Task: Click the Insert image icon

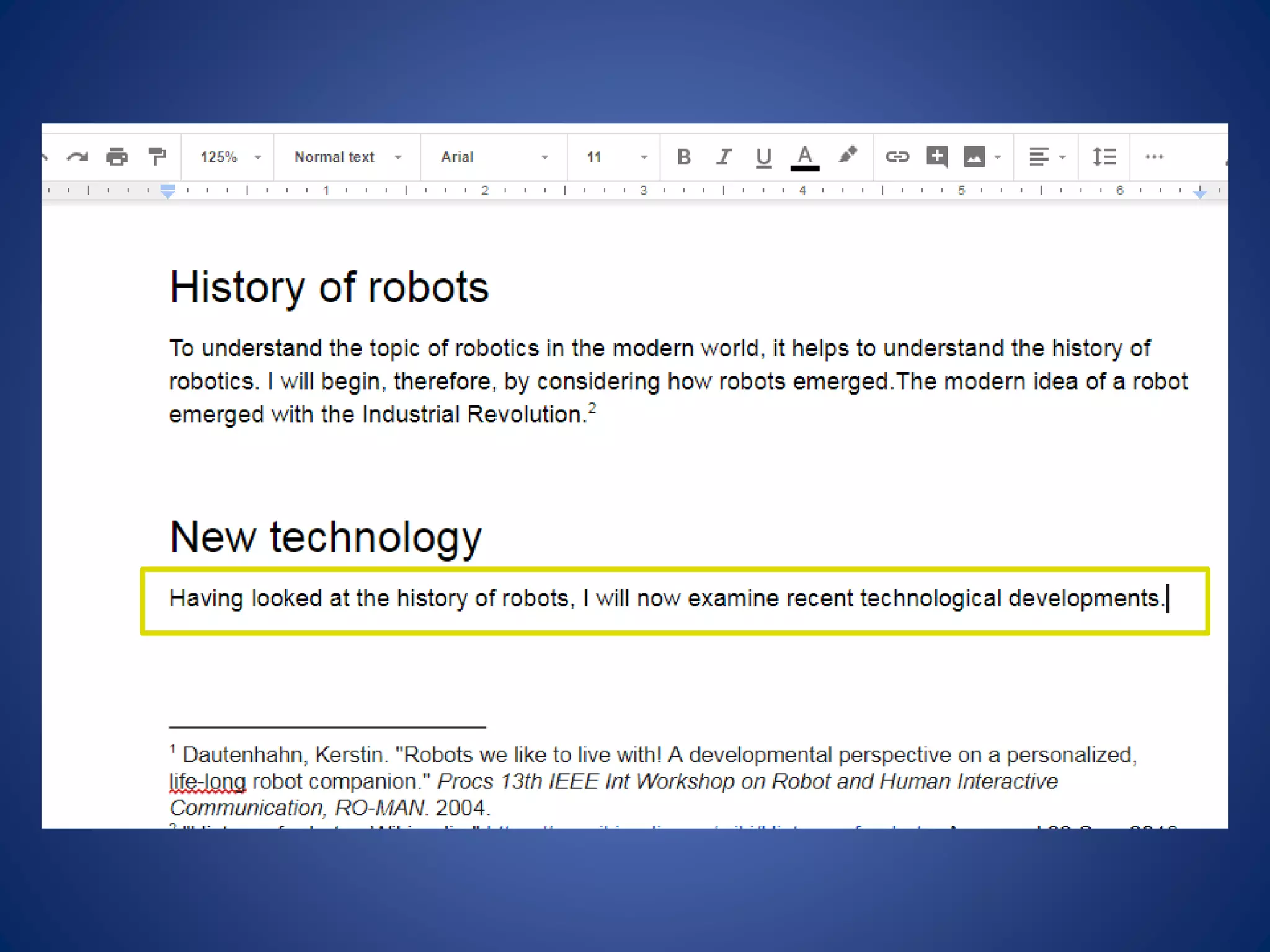Action: click(974, 157)
